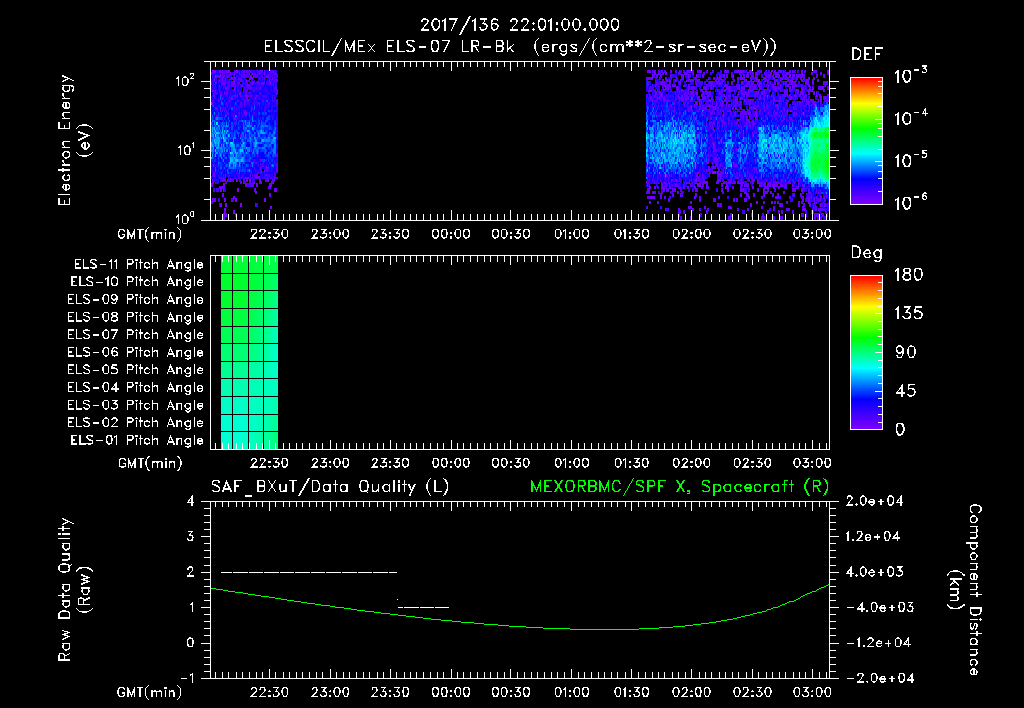Click the white data quality line at level 2
1024x708 pixels.
[309, 572]
